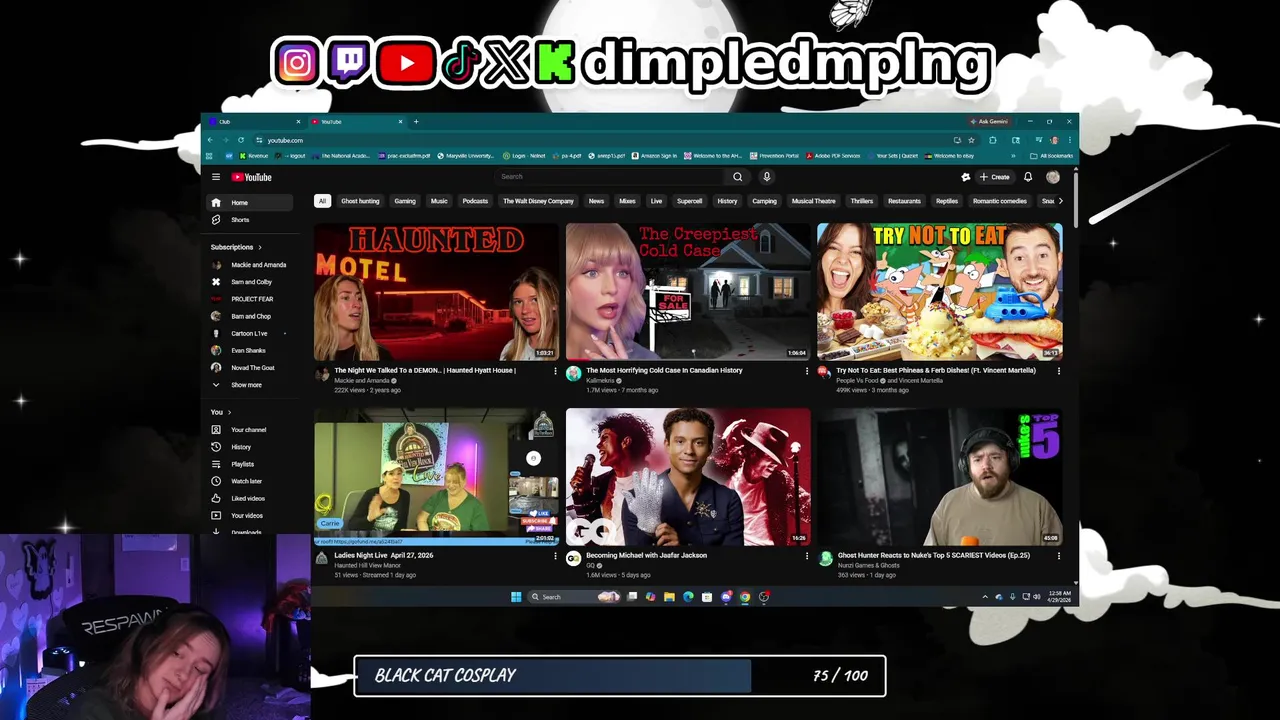The height and width of the screenshot is (720, 1280).
Task: Click inside the YouTube search field
Action: coord(612,177)
